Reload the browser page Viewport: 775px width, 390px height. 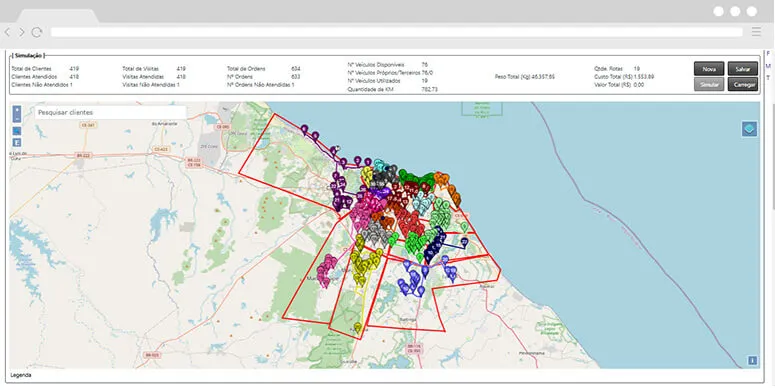pyautogui.click(x=37, y=32)
